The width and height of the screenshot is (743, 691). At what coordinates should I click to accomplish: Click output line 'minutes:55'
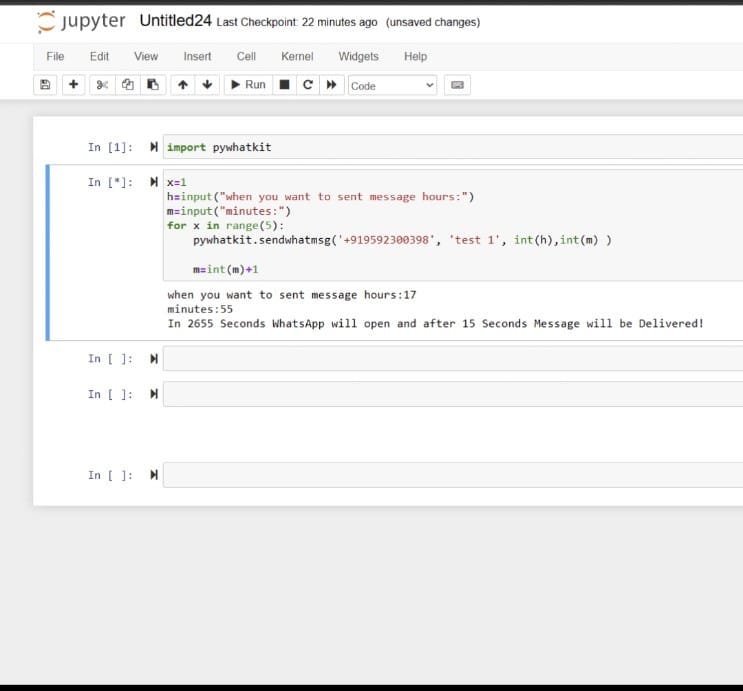(200, 309)
